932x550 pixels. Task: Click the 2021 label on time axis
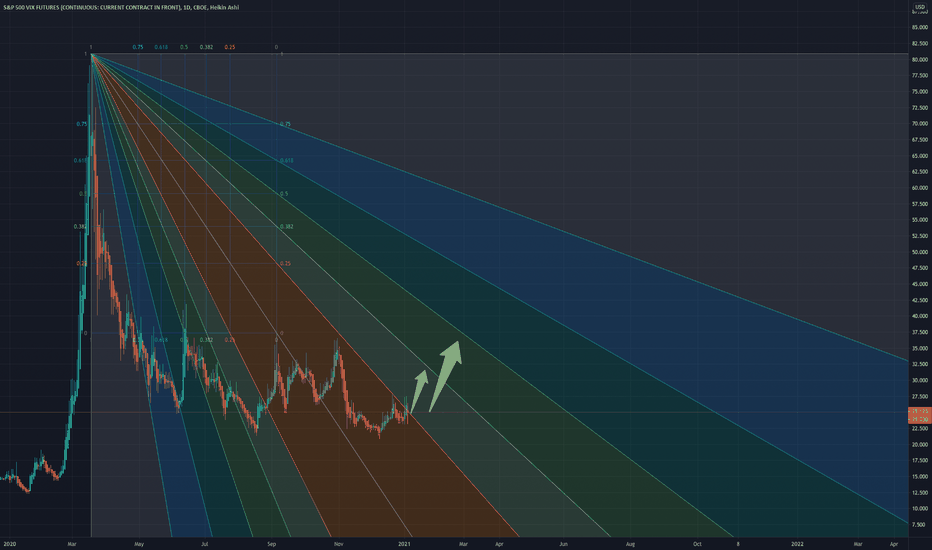[404, 544]
